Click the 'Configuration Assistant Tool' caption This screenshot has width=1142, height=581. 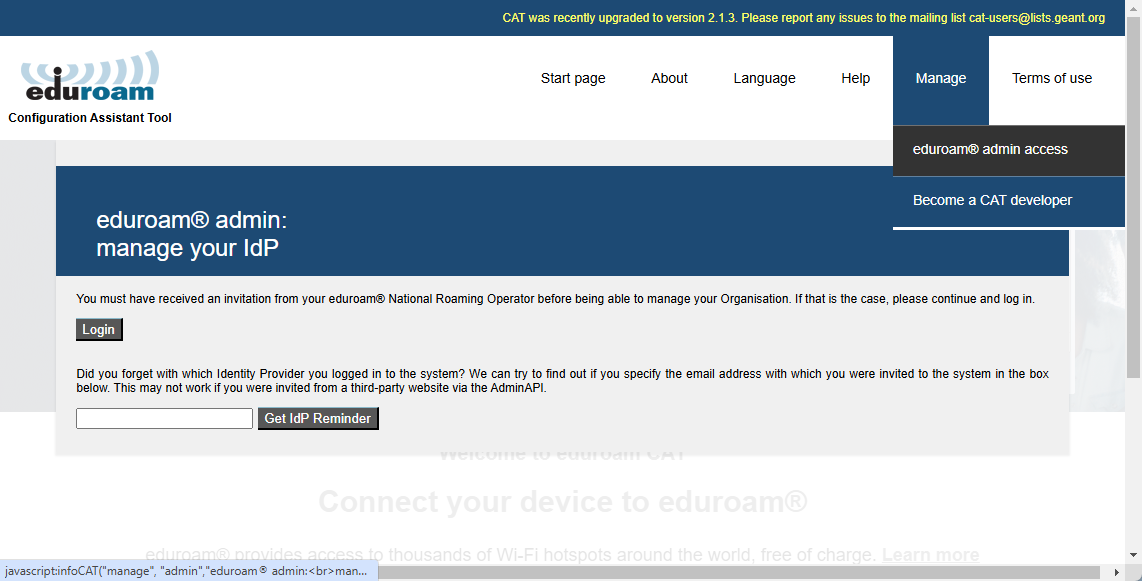tap(90, 118)
